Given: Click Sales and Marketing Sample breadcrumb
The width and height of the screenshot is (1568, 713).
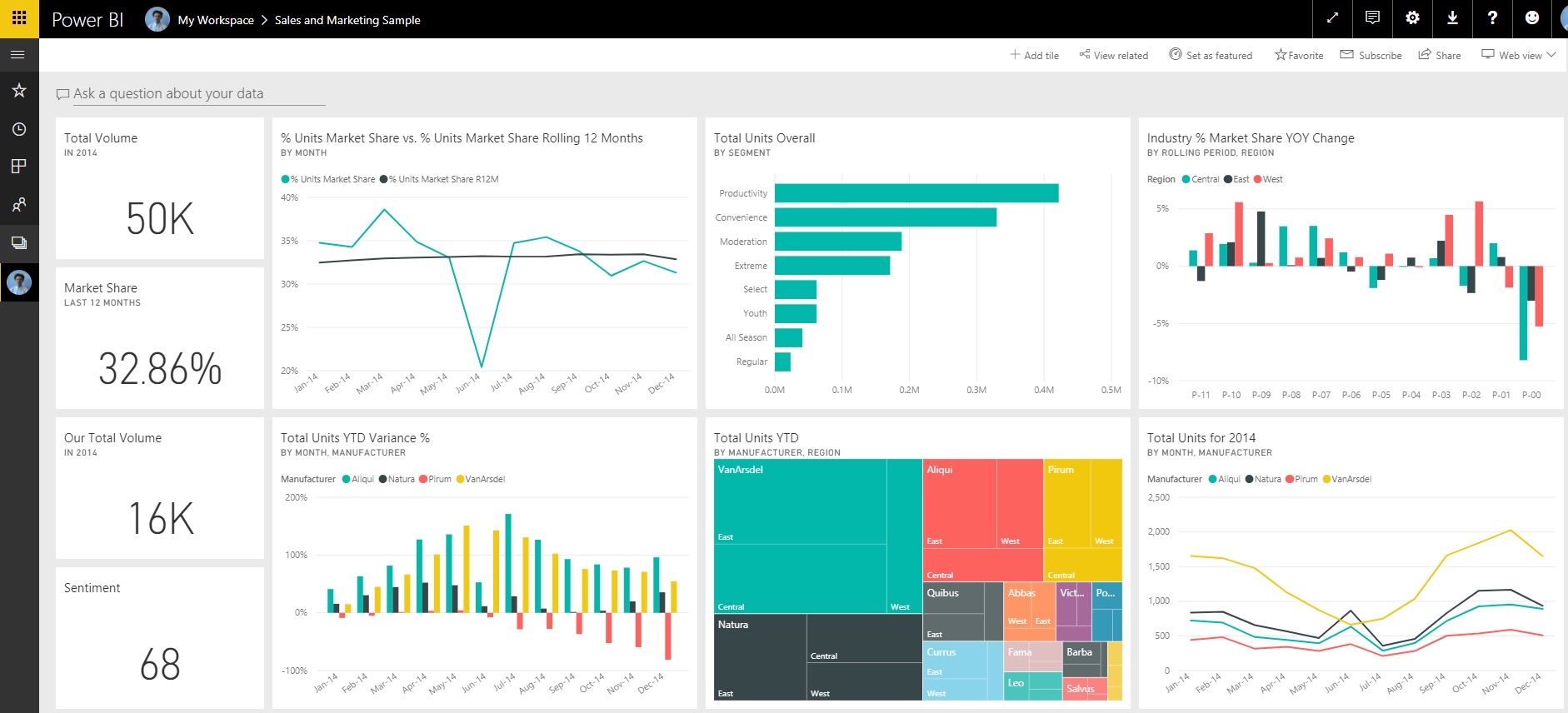Looking at the screenshot, I should click(x=347, y=20).
